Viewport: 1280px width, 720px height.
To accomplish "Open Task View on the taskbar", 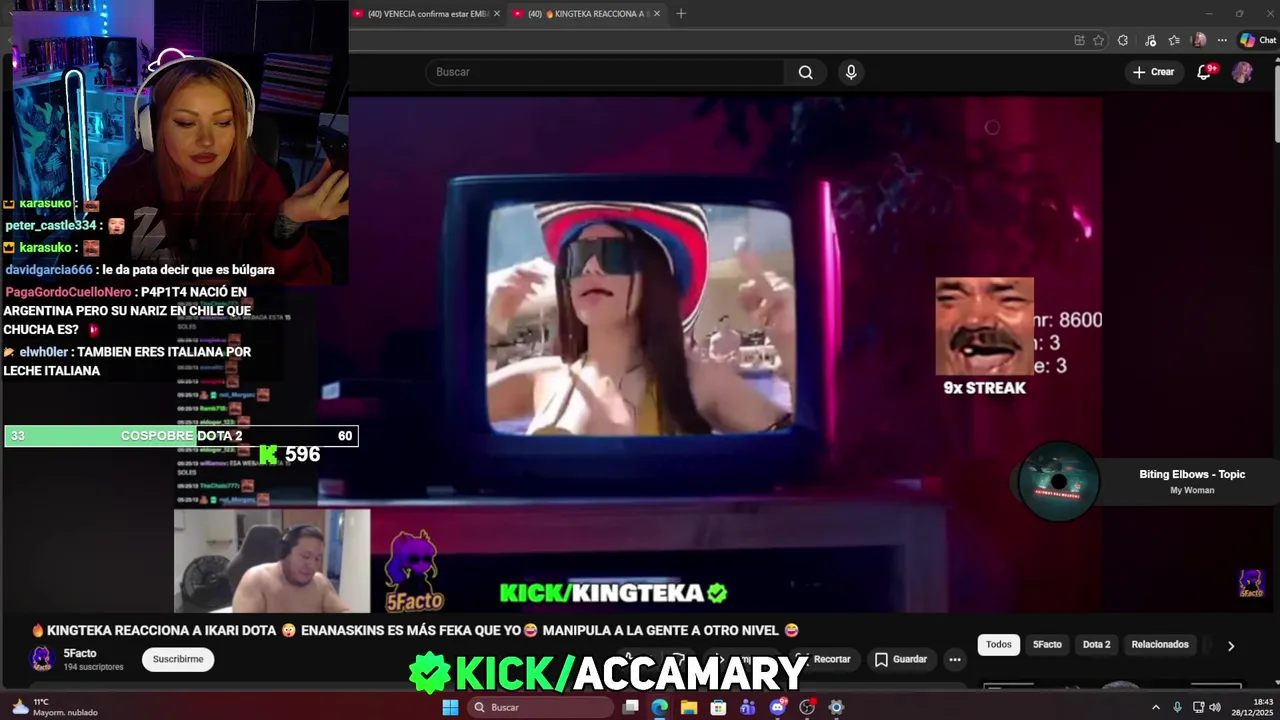I will (x=630, y=707).
